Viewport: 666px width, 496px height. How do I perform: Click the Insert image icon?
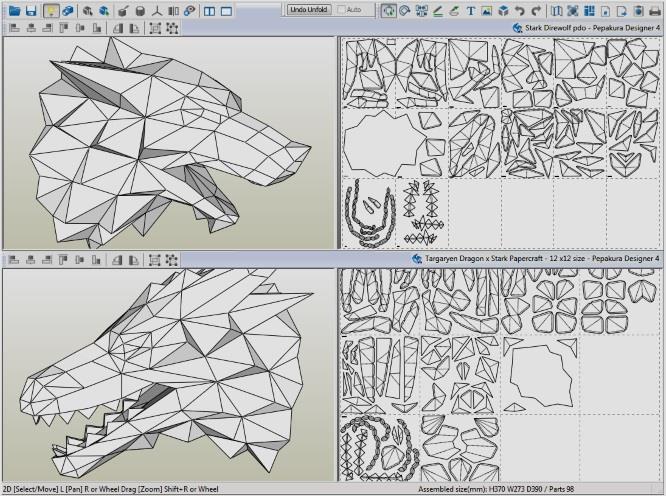[x=487, y=11]
